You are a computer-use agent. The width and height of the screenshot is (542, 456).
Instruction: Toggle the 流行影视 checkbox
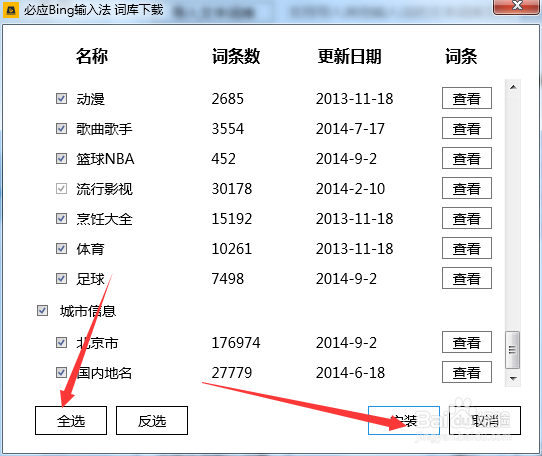coord(62,189)
